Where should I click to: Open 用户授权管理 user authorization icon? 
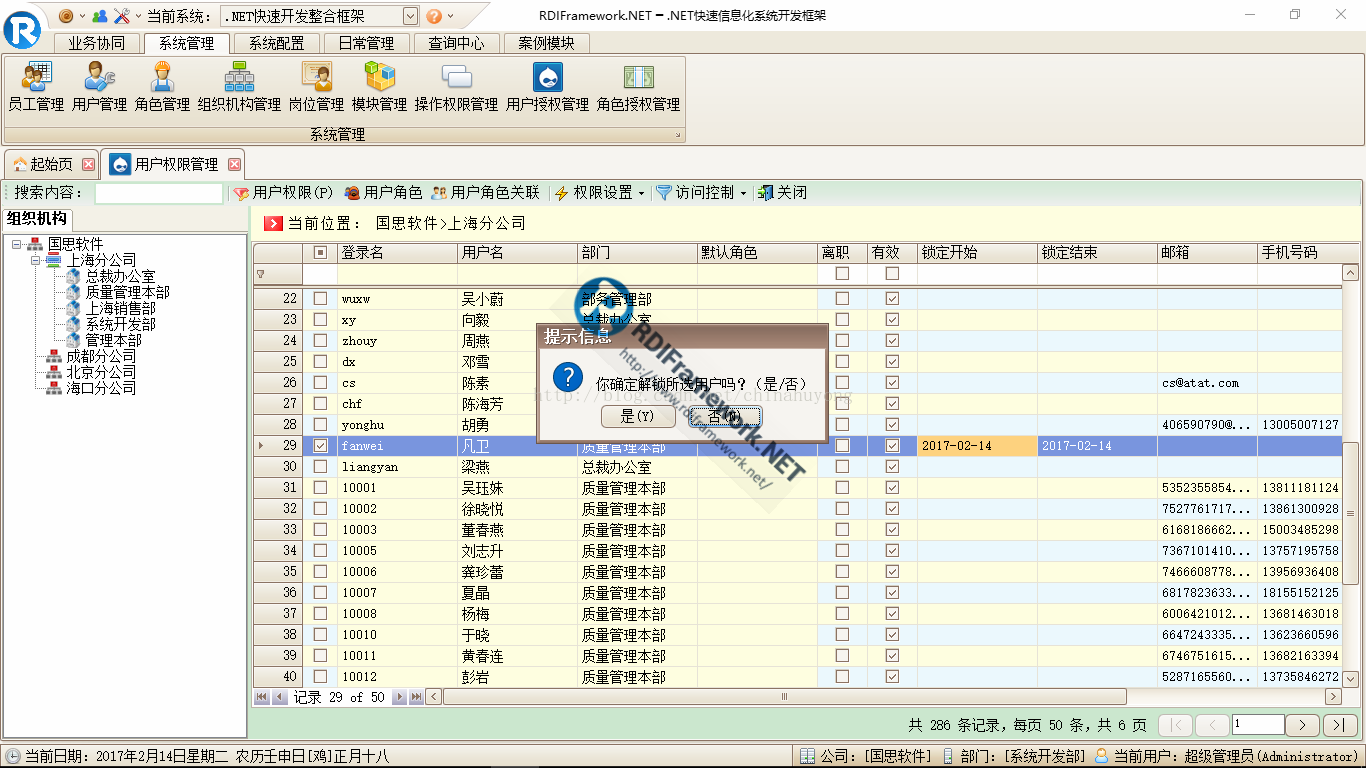coord(547,87)
